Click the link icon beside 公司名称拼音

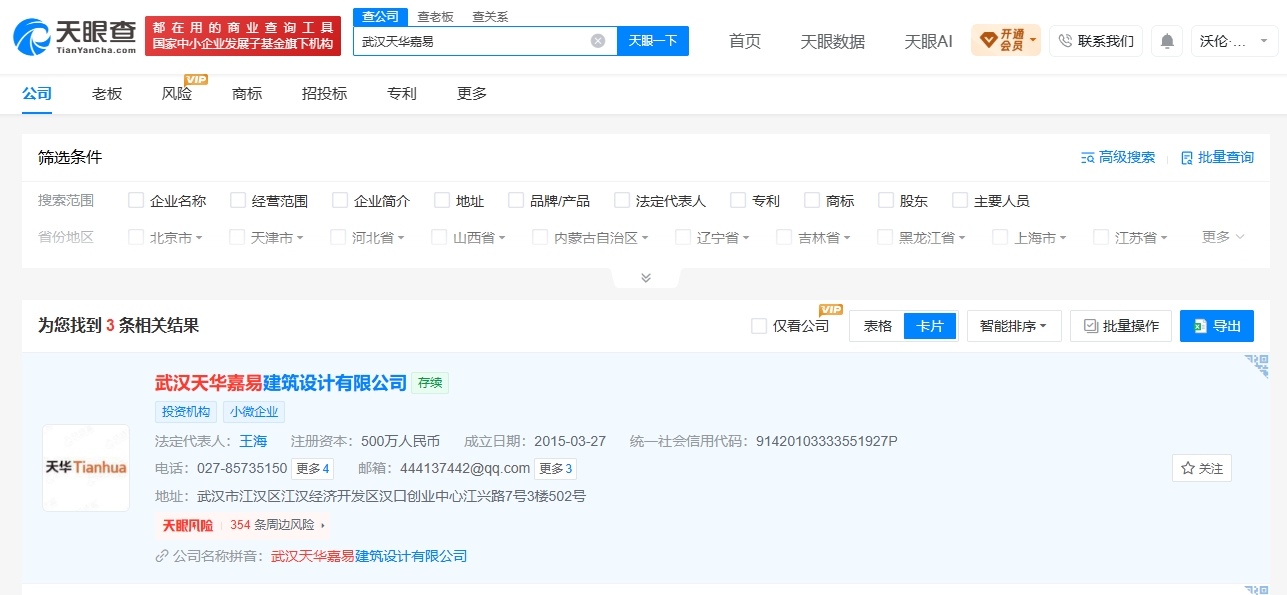162,556
